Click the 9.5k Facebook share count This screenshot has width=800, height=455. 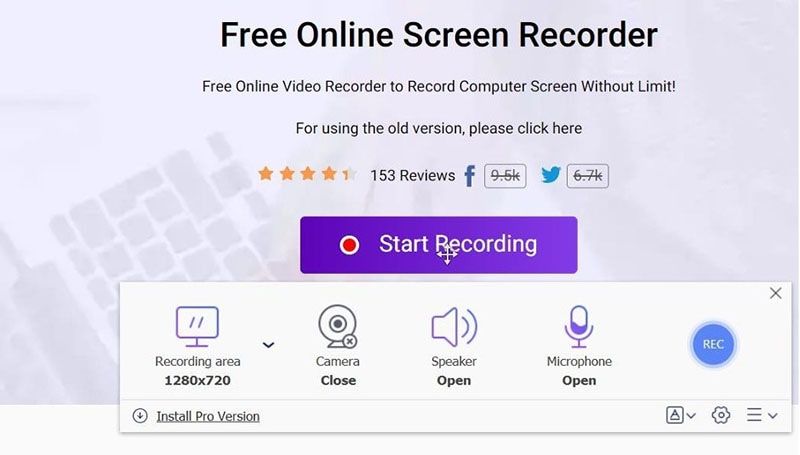pos(505,176)
